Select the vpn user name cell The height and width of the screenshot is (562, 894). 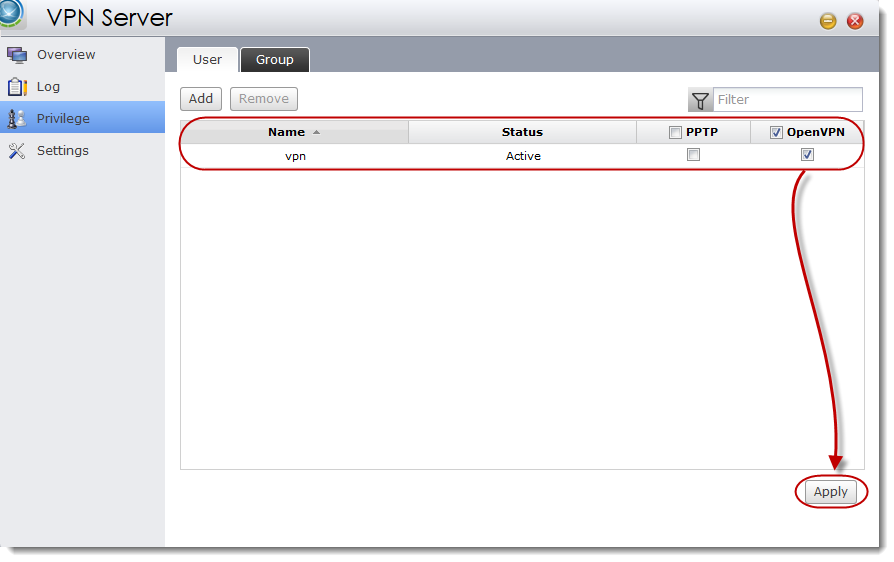point(295,156)
